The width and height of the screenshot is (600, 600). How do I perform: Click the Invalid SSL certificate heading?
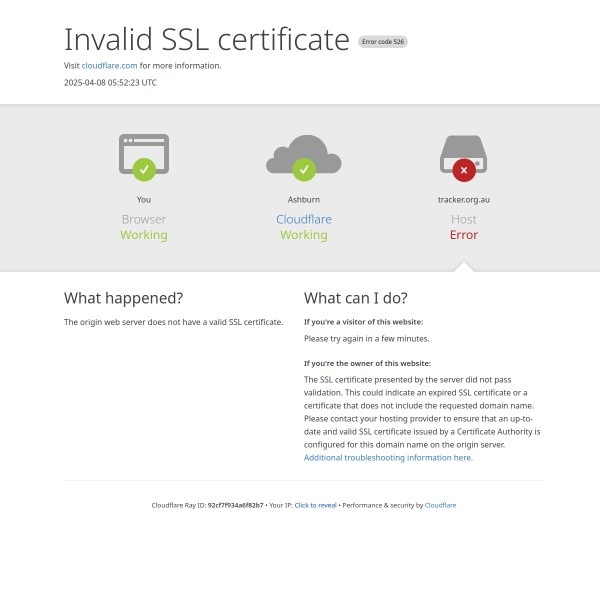tap(207, 40)
